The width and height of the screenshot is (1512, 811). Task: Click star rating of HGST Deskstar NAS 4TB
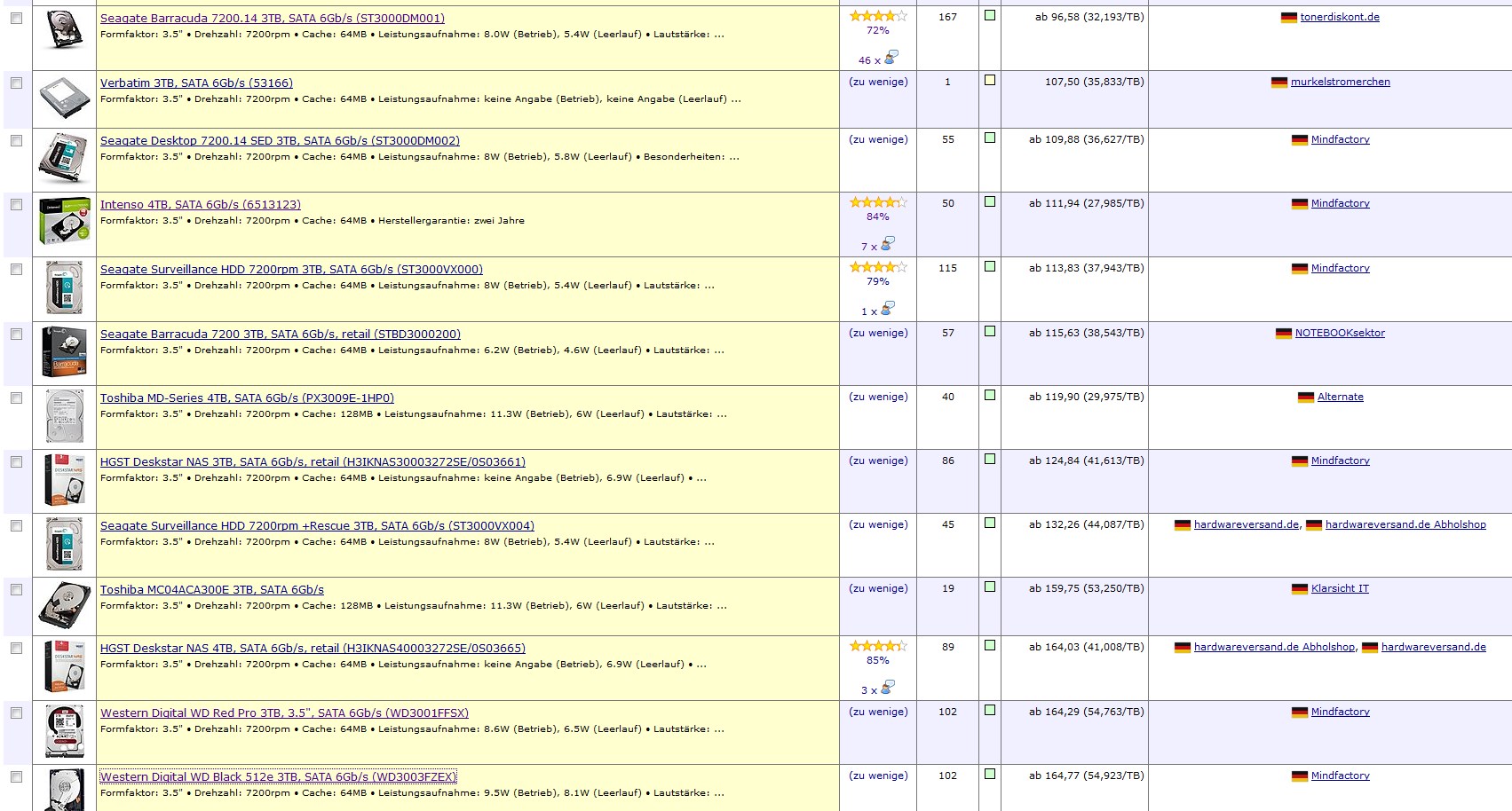pyautogui.click(x=878, y=646)
